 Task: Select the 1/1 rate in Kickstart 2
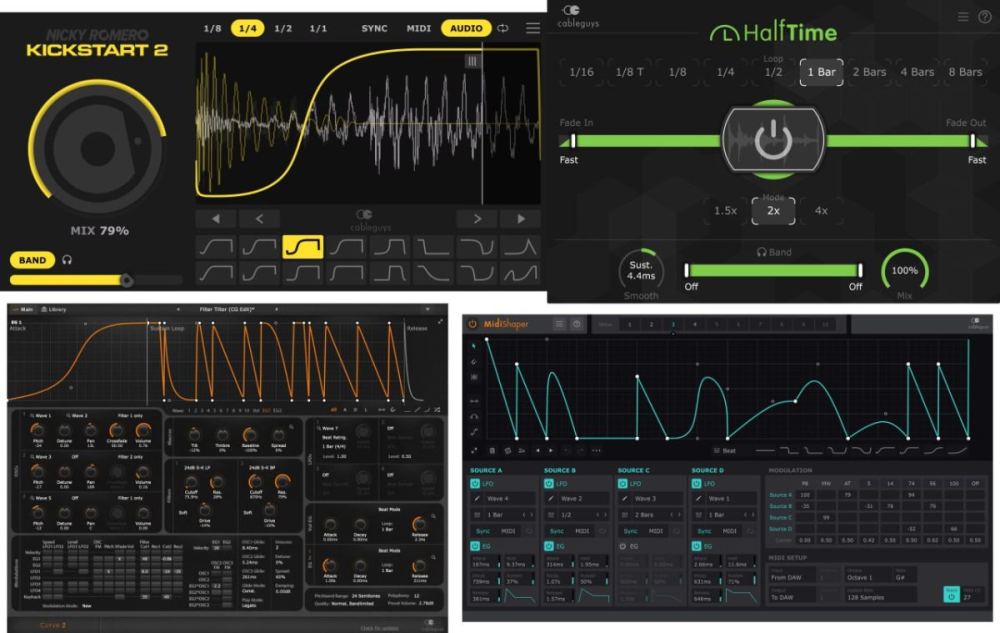318,28
